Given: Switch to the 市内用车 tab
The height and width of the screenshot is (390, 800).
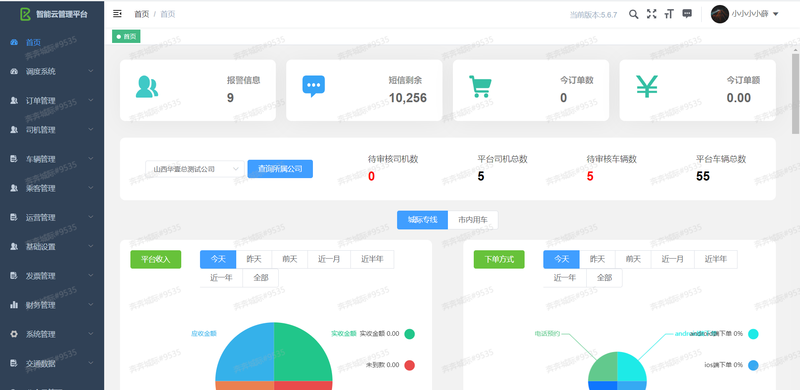Looking at the screenshot, I should (473, 220).
